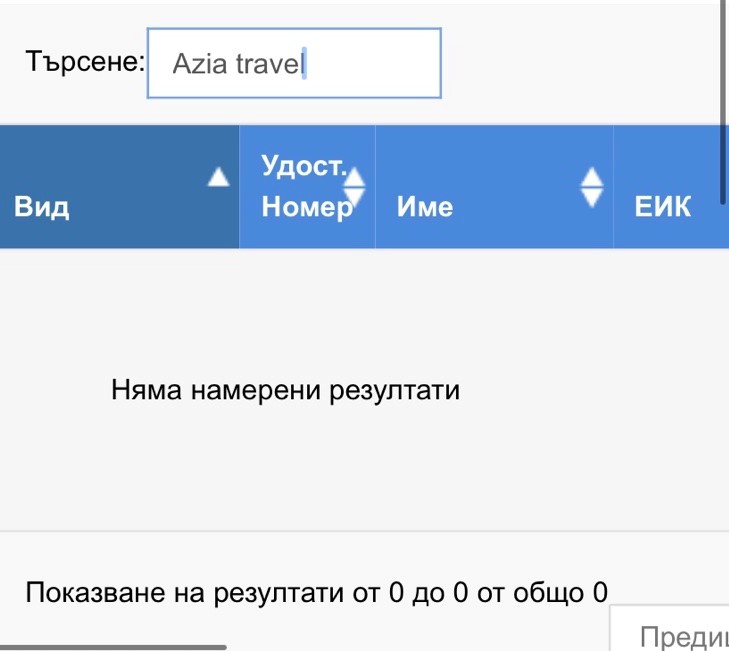729x651 pixels.
Task: Click the Удост. Номер column header text
Action: click(x=301, y=186)
